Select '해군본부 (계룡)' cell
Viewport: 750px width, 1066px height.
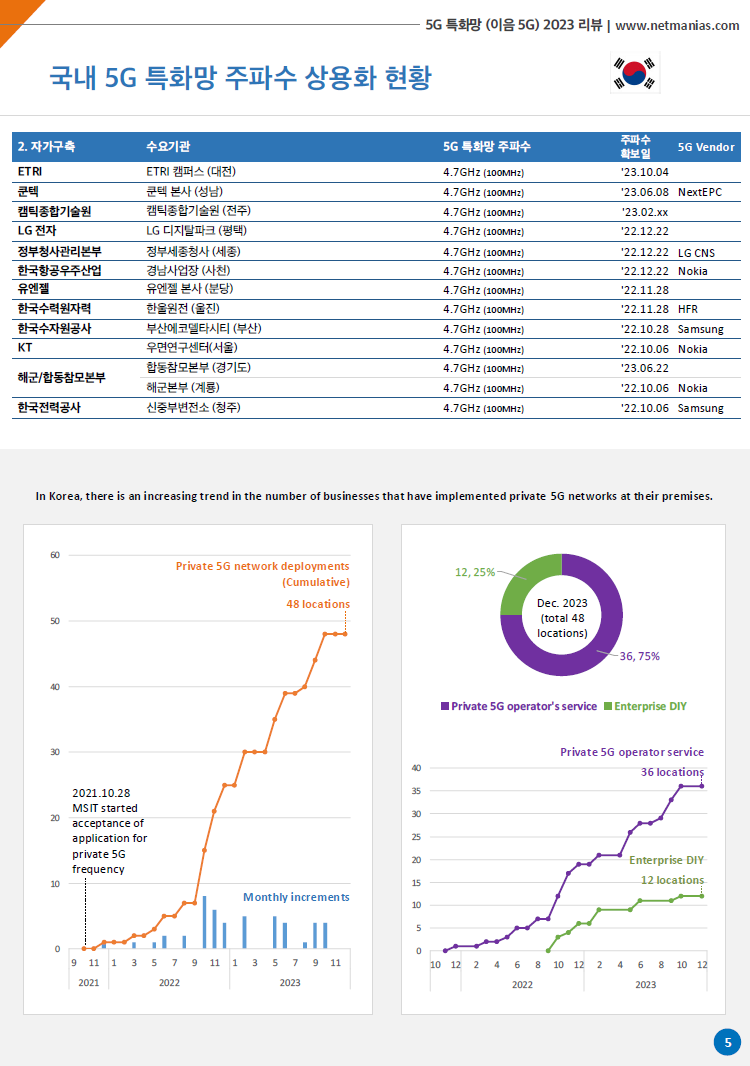[183, 388]
